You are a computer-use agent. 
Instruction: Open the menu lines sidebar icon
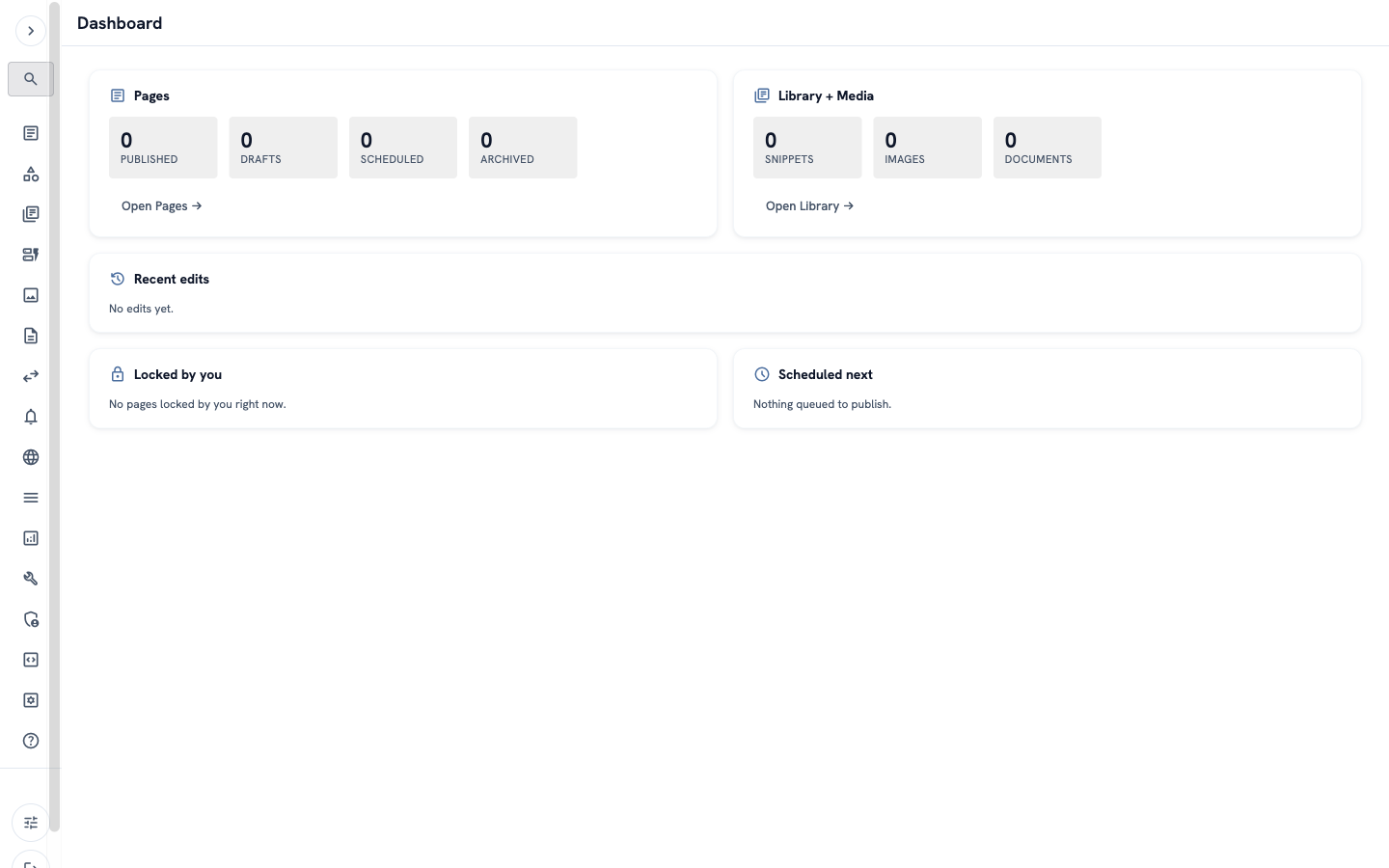pos(31,498)
